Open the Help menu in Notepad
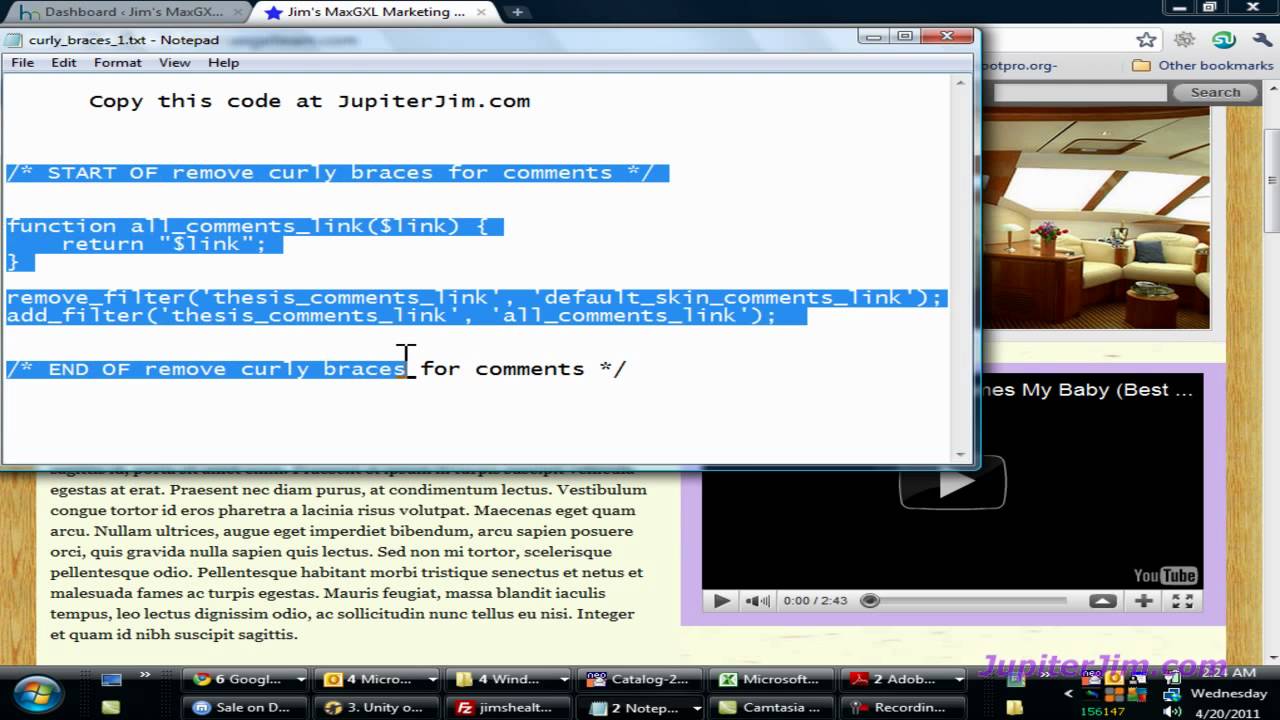 coord(223,62)
